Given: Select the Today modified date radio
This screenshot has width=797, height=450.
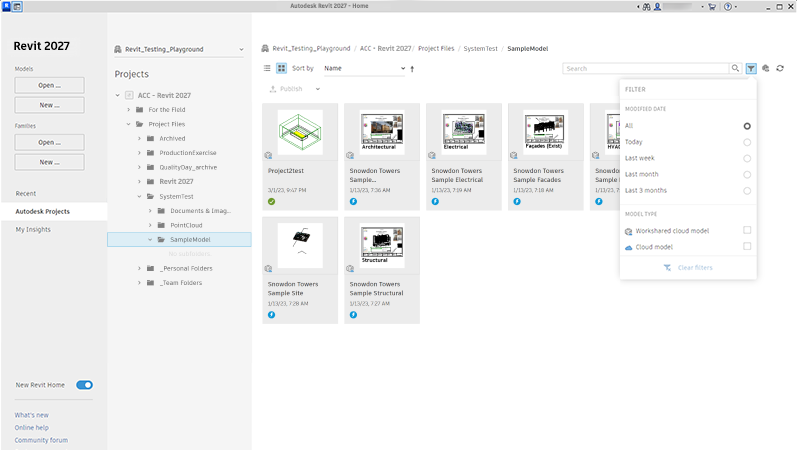Looking at the screenshot, I should (747, 142).
